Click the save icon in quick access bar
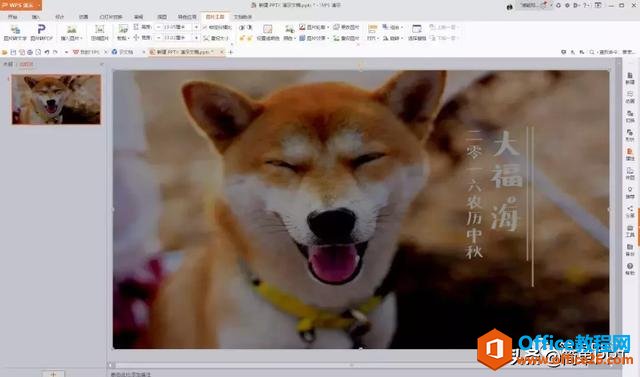This screenshot has height=377, width=640. point(13,52)
